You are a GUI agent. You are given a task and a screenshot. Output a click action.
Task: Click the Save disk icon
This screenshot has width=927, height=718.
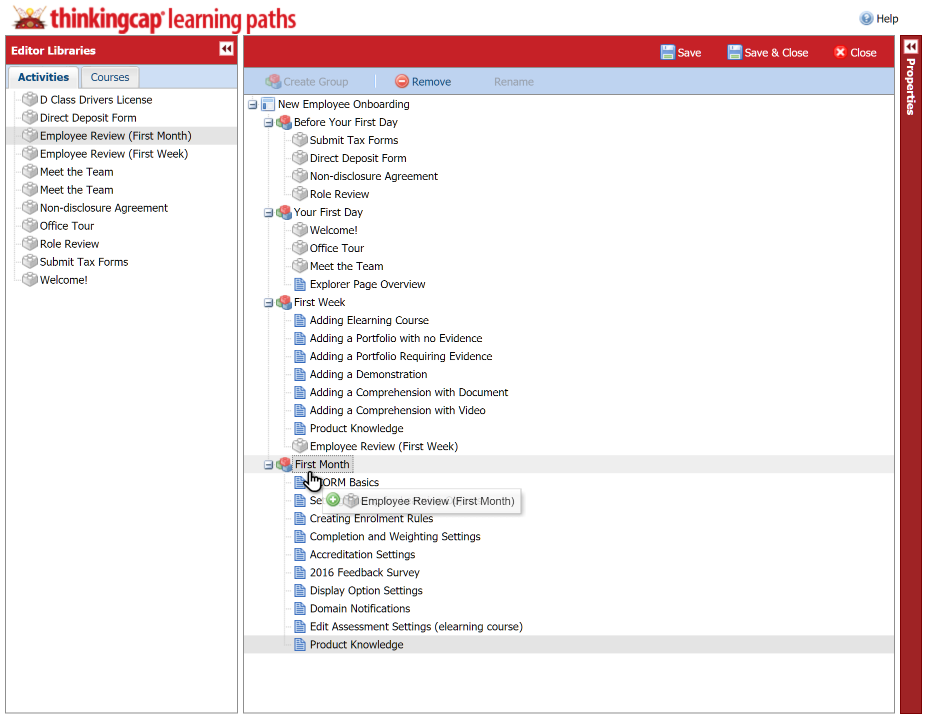click(667, 52)
